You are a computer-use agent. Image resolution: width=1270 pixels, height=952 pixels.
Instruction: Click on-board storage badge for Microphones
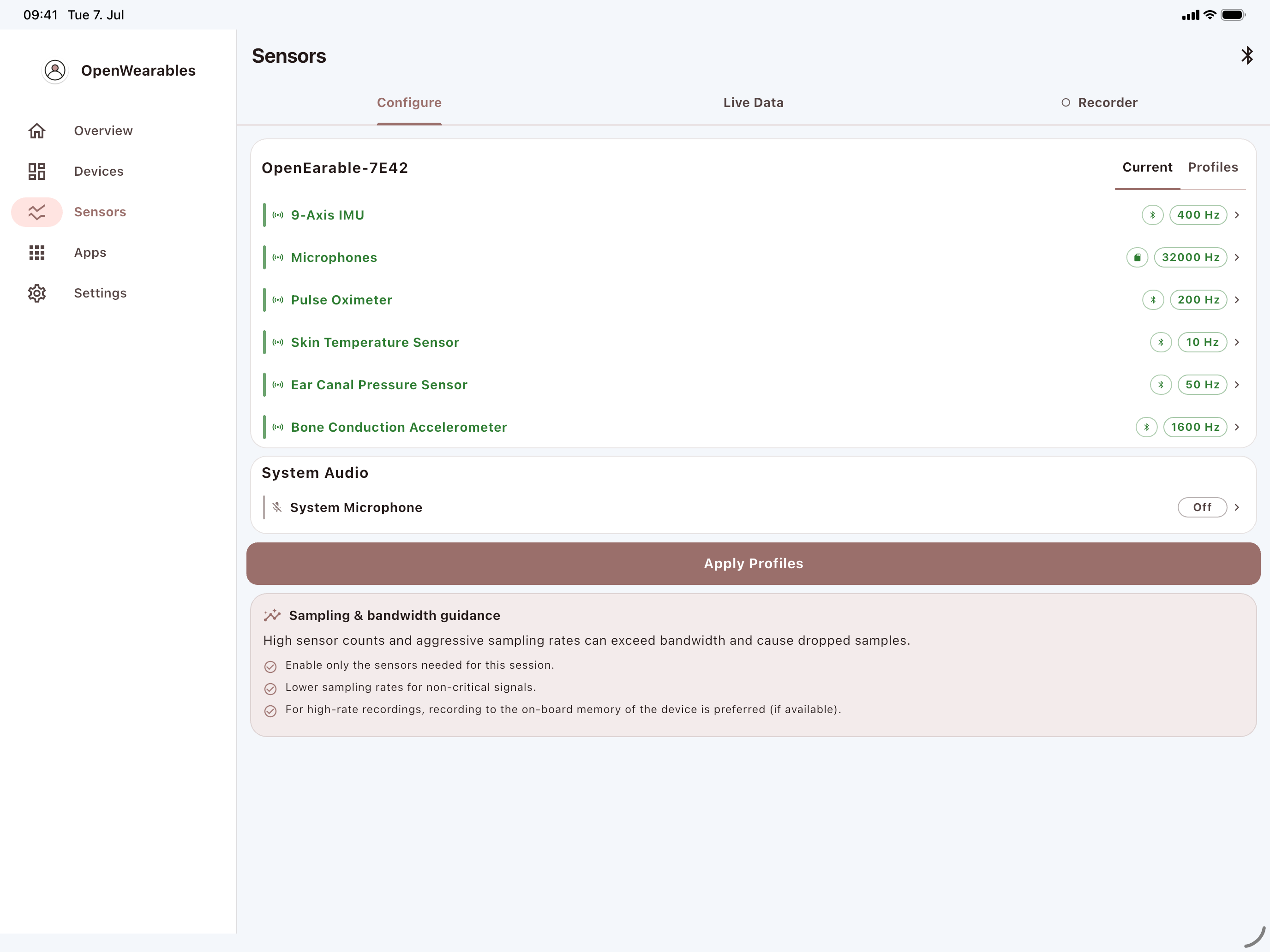click(1137, 258)
